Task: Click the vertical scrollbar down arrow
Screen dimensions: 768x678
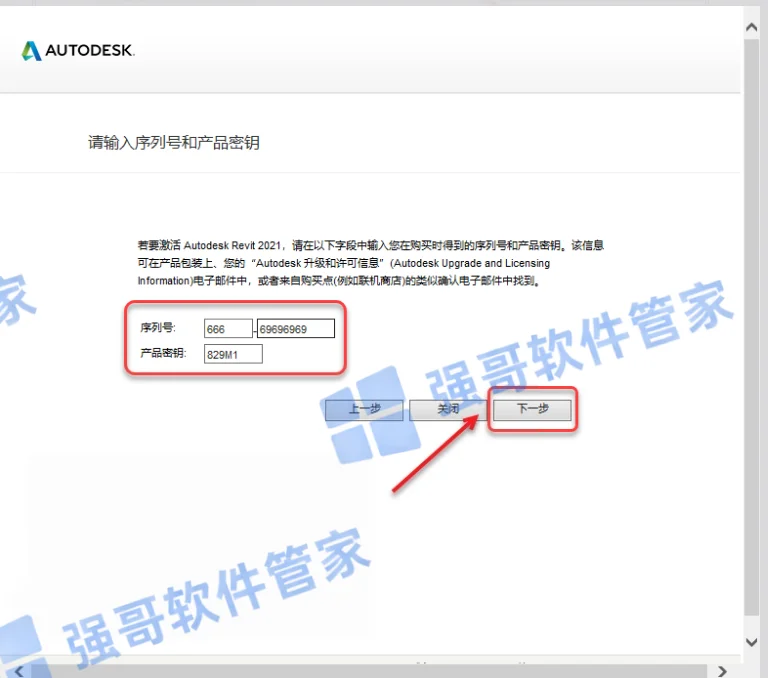Action: point(751,642)
